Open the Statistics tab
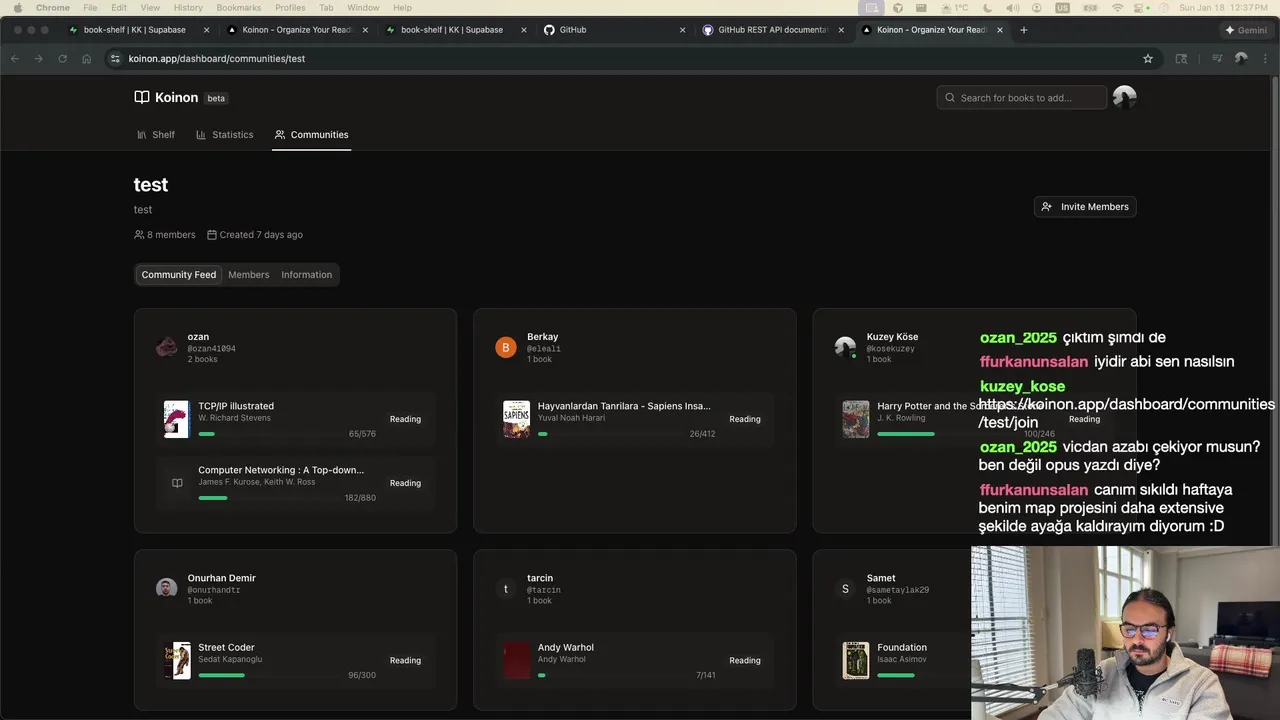Viewport: 1280px width, 720px height. (x=225, y=135)
